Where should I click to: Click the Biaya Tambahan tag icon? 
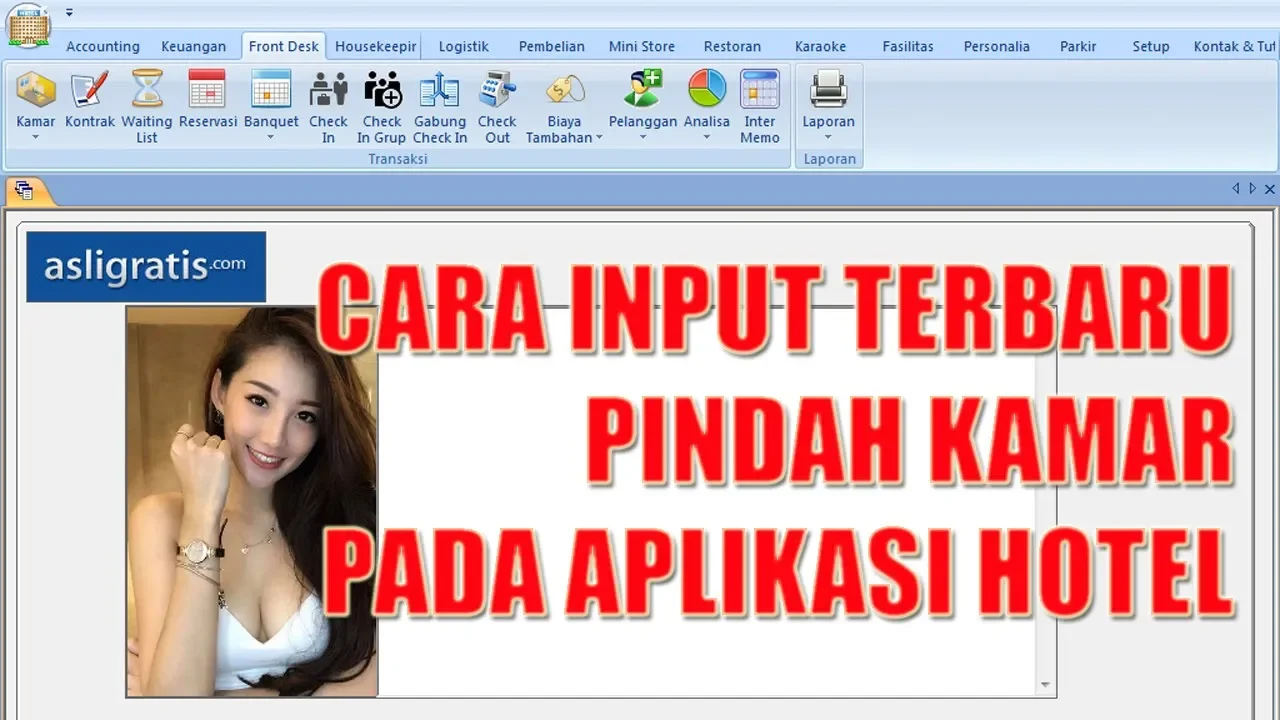(x=565, y=90)
